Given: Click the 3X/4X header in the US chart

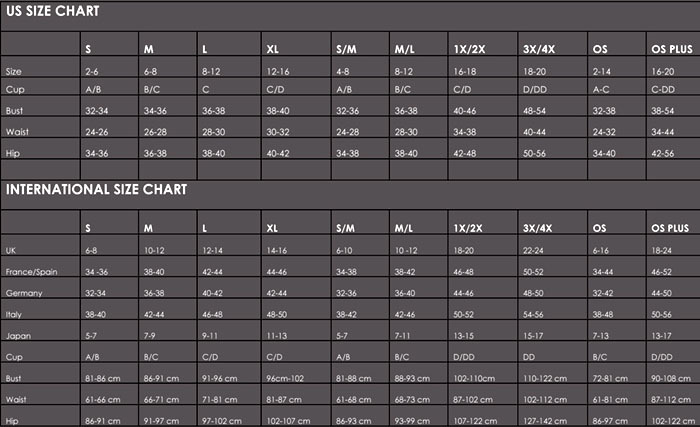Looking at the screenshot, I should [539, 49].
